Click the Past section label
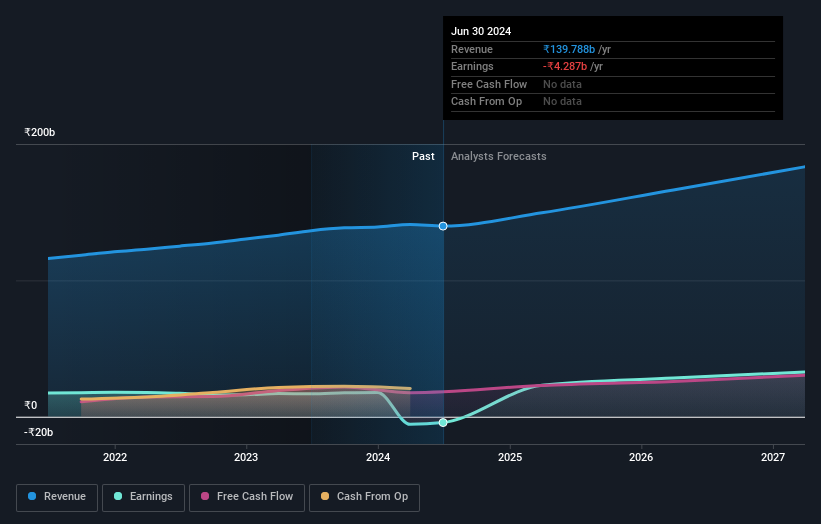Viewport: 821px width, 524px height. pos(423,157)
